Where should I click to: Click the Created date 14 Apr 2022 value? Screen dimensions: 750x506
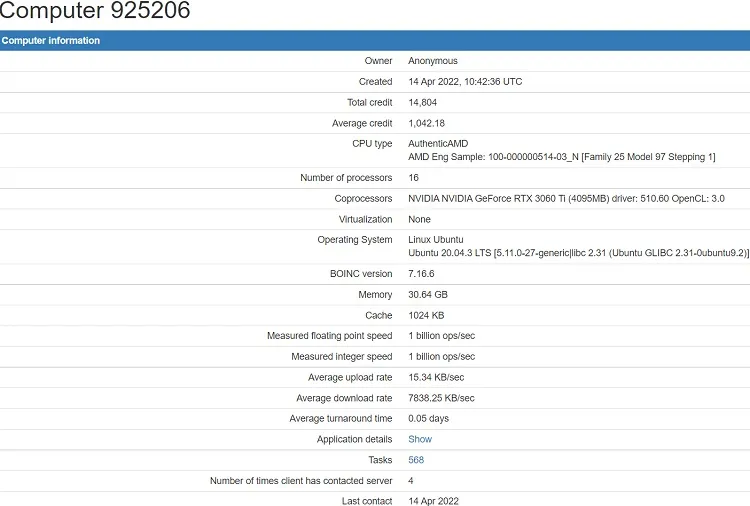pyautogui.click(x=465, y=82)
